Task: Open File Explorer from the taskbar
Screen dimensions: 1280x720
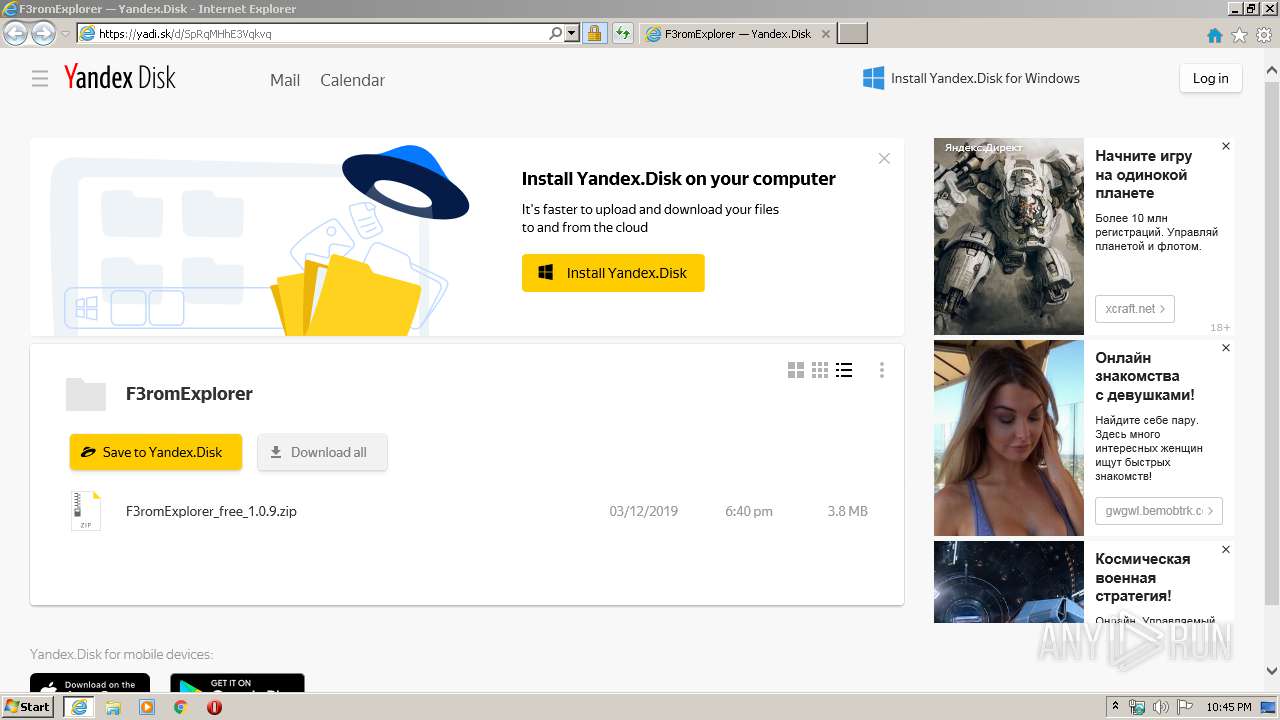Action: (113, 707)
